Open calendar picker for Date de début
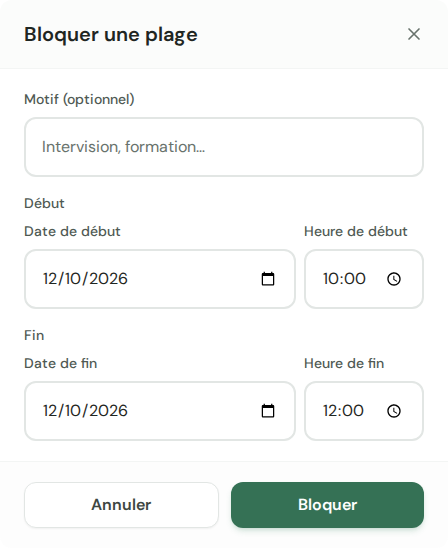The height and width of the screenshot is (548, 448). coord(268,279)
